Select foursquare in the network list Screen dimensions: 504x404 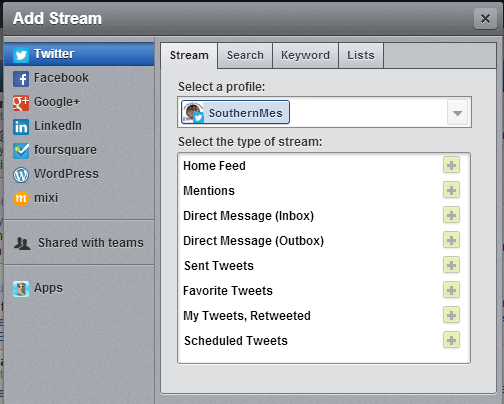(79, 150)
